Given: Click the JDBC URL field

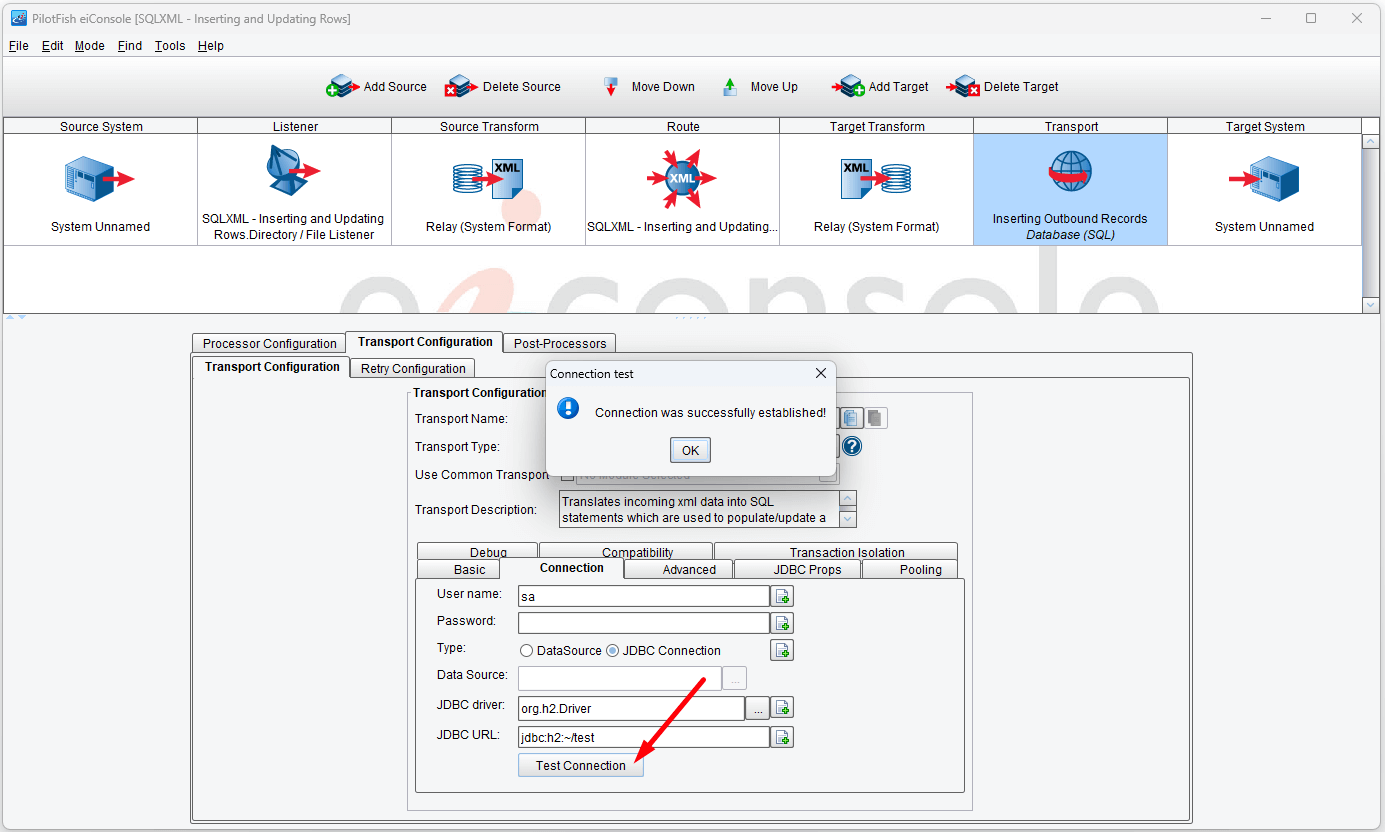Looking at the screenshot, I should click(643, 737).
